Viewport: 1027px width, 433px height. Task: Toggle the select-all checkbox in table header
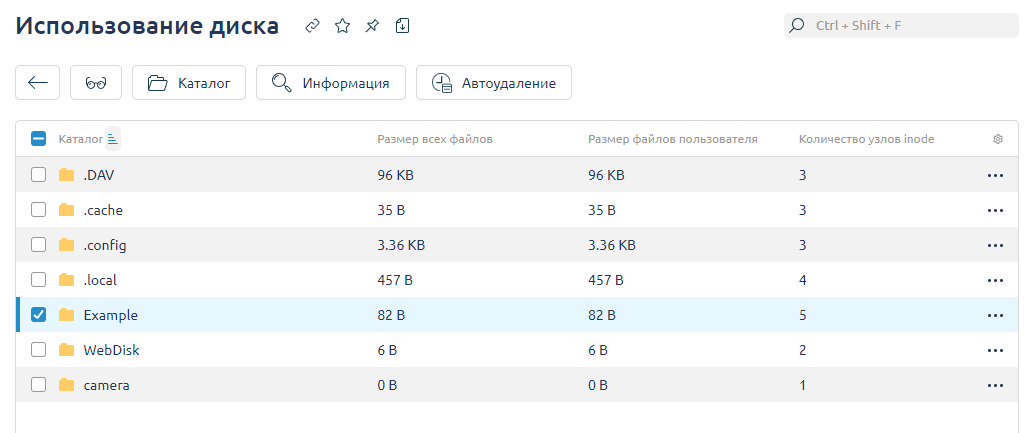39,139
